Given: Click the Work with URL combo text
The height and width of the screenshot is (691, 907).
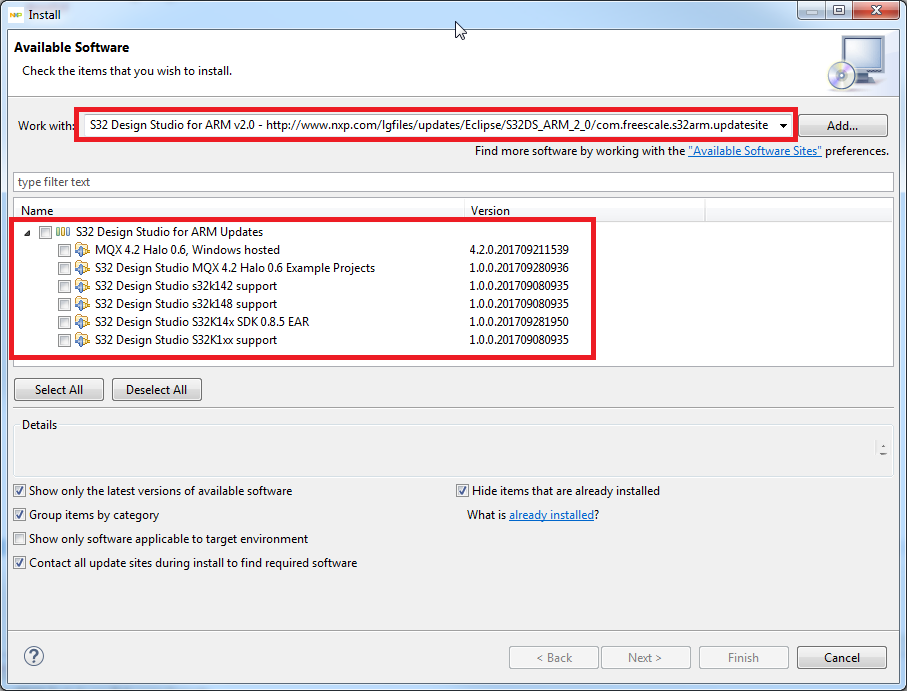Looking at the screenshot, I should pyautogui.click(x=429, y=125).
